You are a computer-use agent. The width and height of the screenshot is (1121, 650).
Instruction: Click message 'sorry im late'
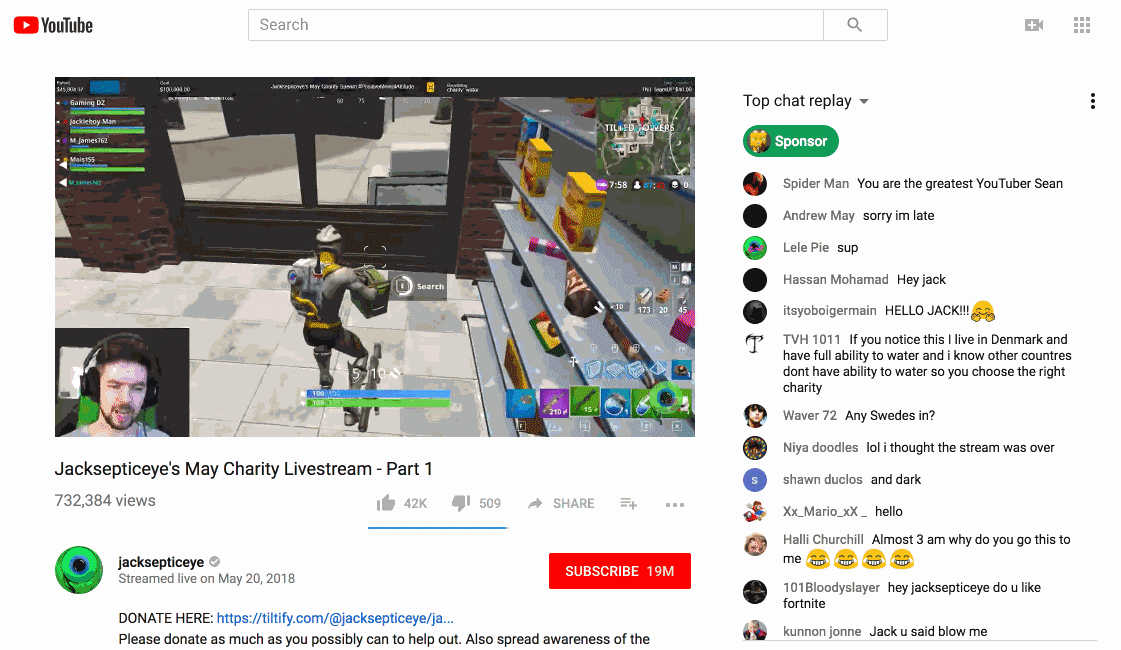(x=899, y=216)
